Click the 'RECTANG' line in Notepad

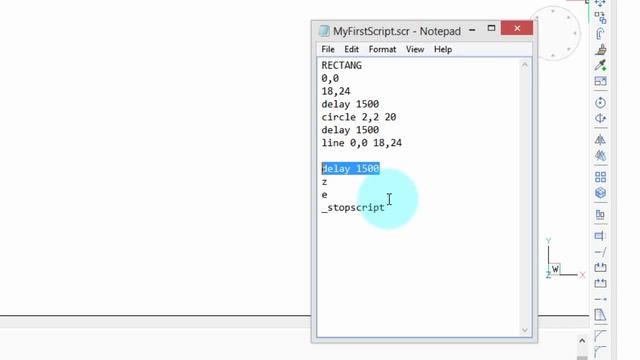(342, 65)
